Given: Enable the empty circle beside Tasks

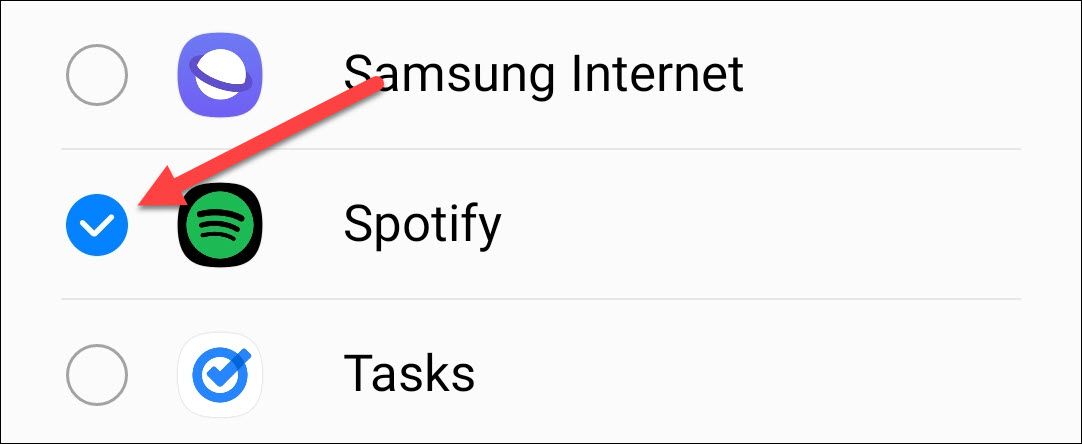Looking at the screenshot, I should point(97,376).
